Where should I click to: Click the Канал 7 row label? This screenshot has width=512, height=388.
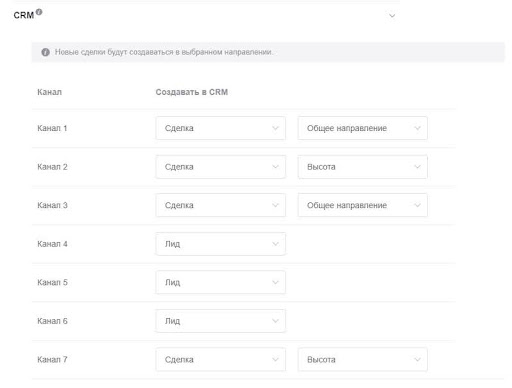[x=52, y=359]
